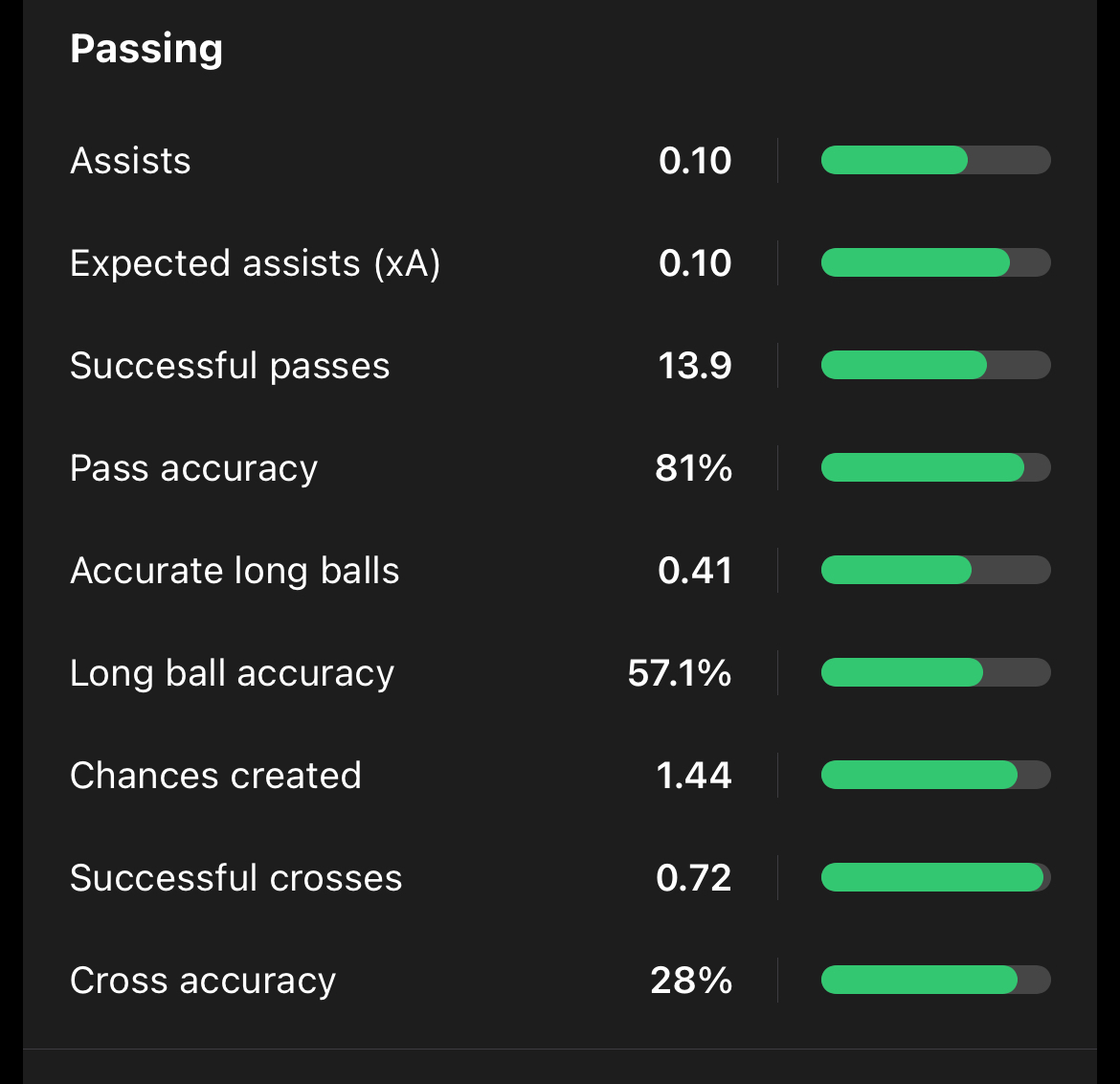Viewport: 1120px width, 1084px height.
Task: Tap the Pass accuracy progress bar
Action: tap(935, 468)
